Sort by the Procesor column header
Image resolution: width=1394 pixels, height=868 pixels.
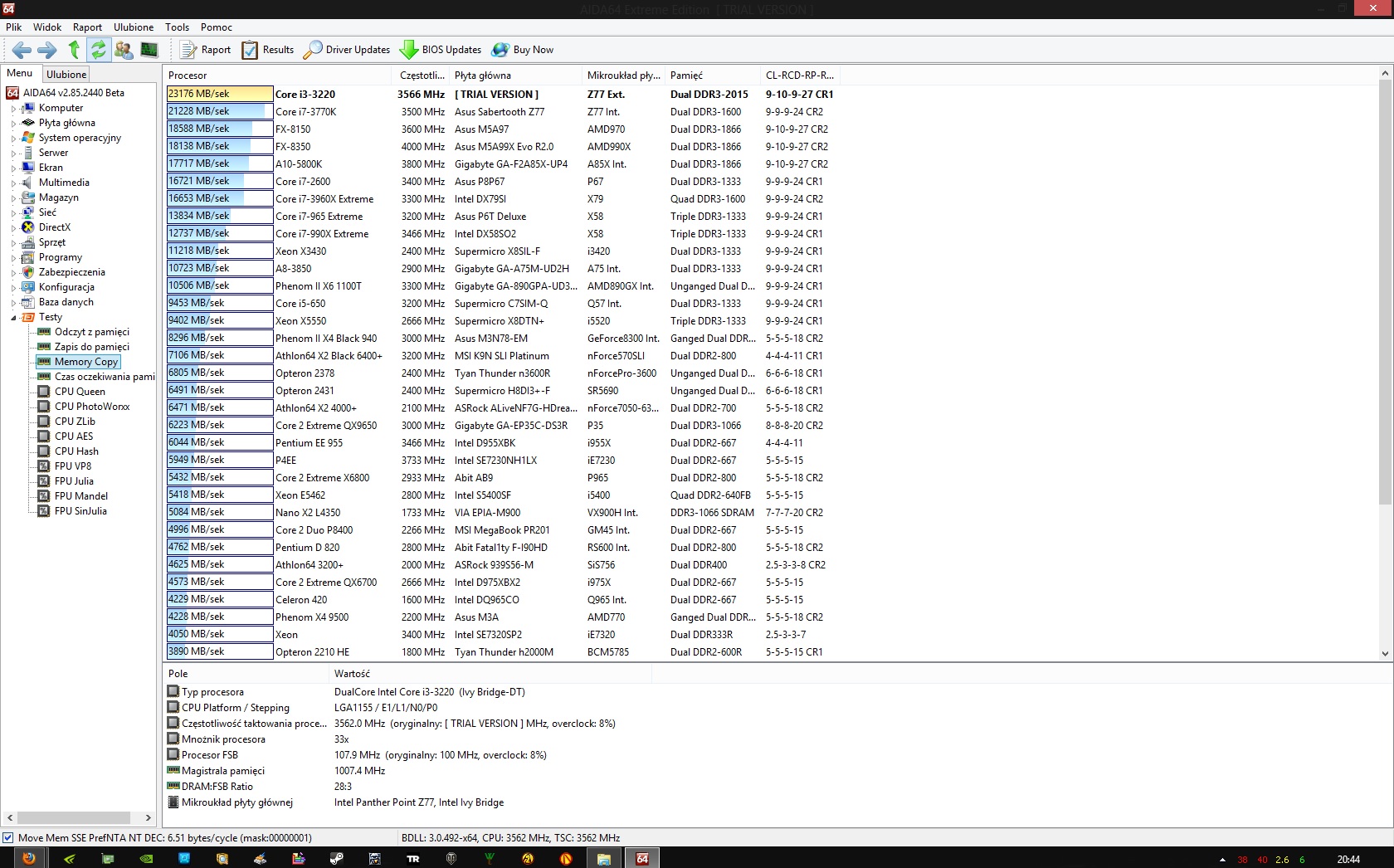point(277,76)
